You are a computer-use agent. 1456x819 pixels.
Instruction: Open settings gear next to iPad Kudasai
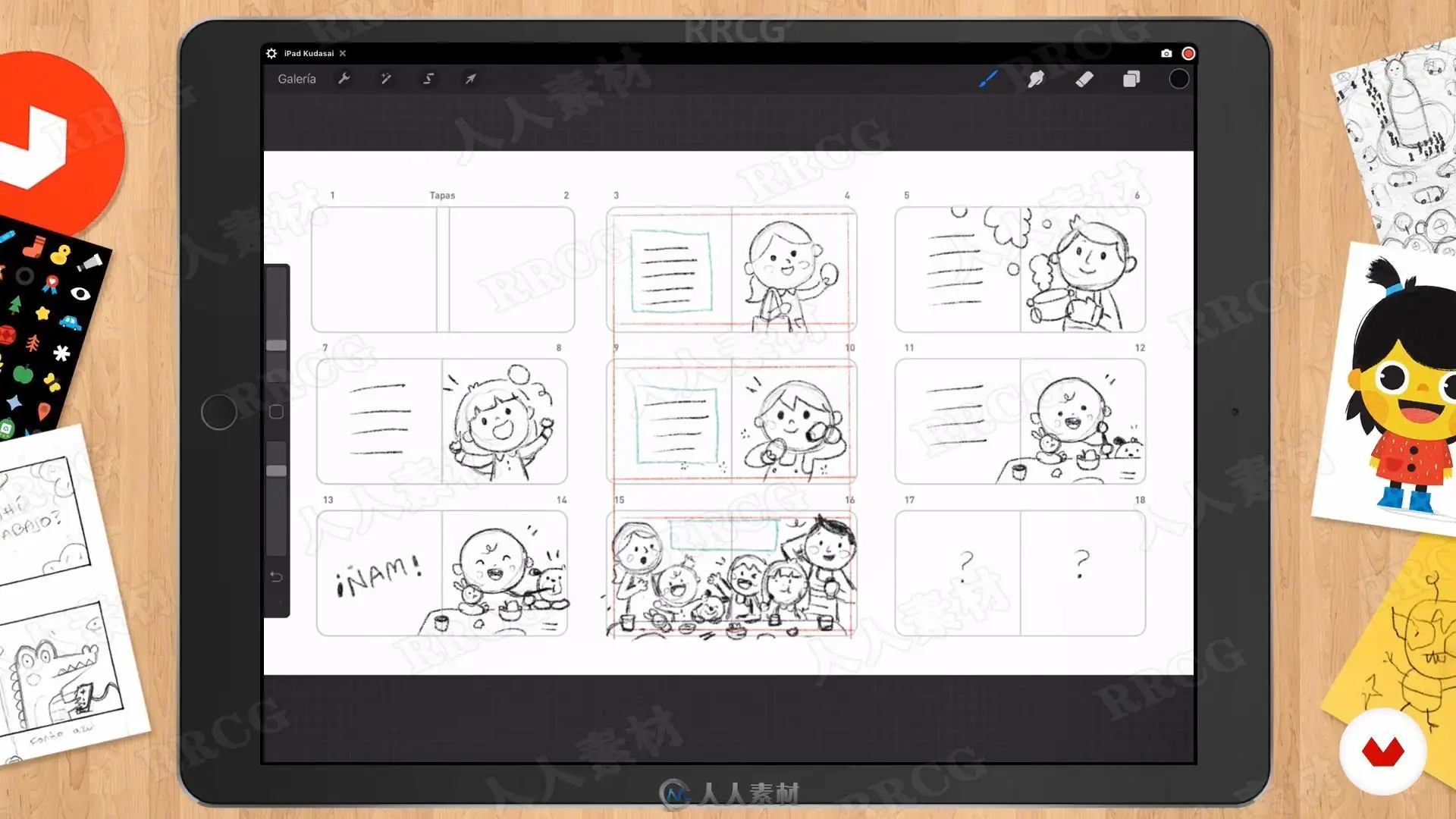271,53
